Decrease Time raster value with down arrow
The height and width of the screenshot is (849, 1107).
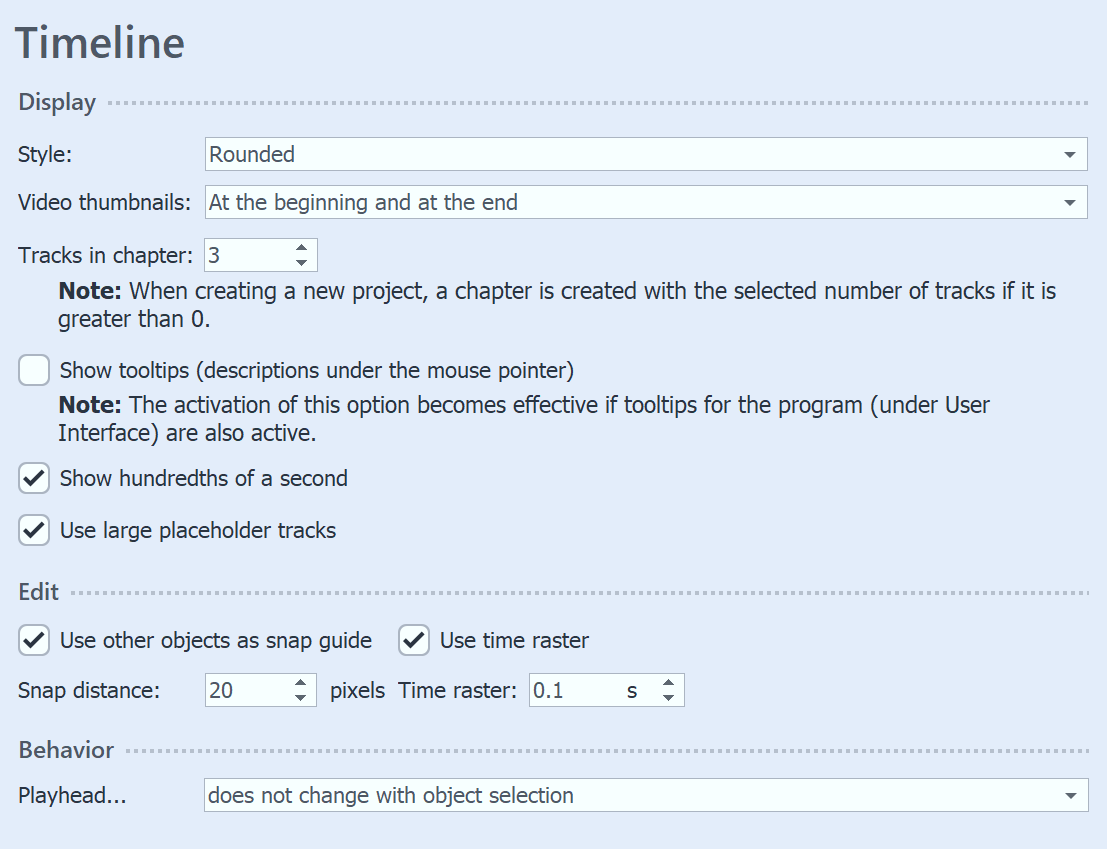669,696
